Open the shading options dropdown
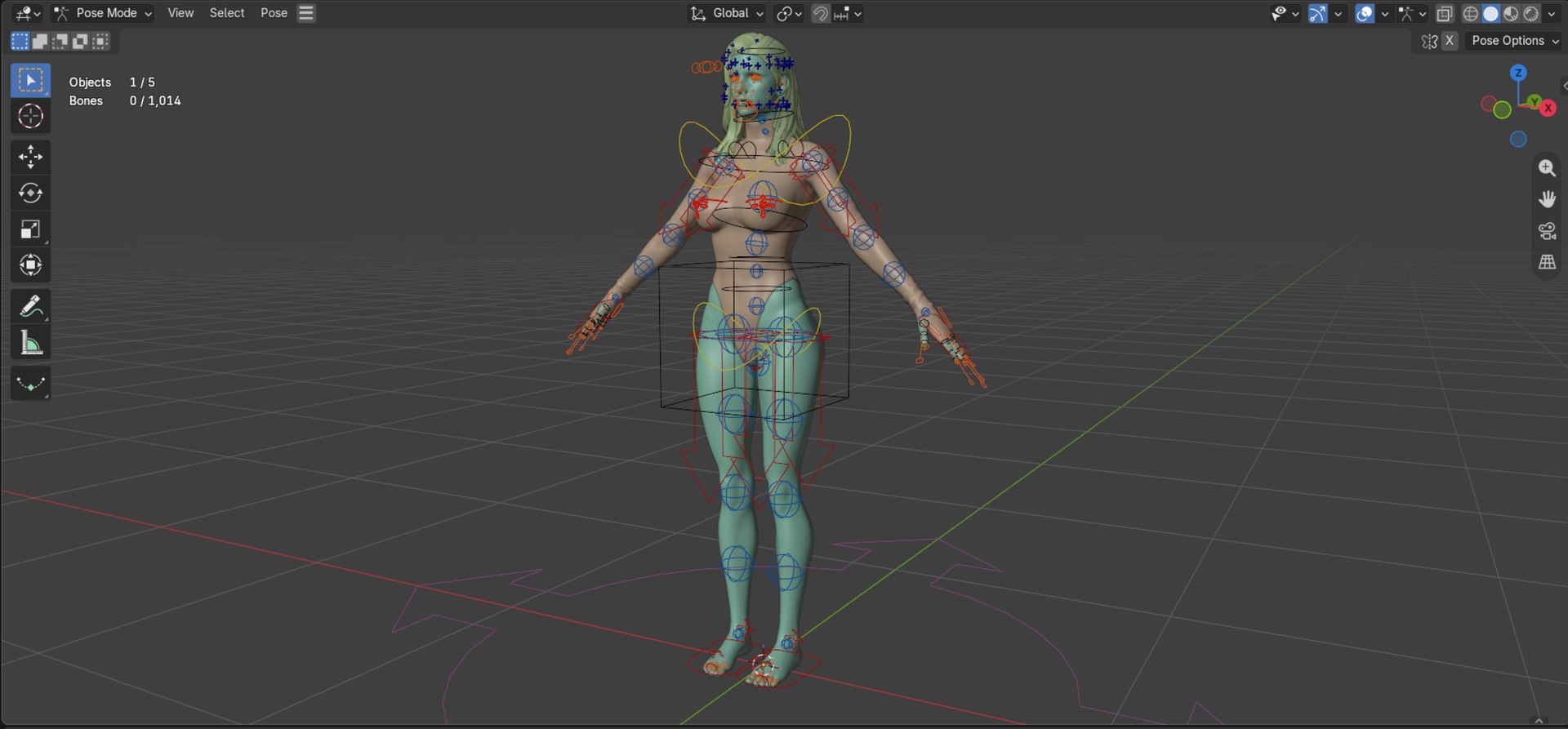Image resolution: width=1568 pixels, height=729 pixels. [1551, 13]
